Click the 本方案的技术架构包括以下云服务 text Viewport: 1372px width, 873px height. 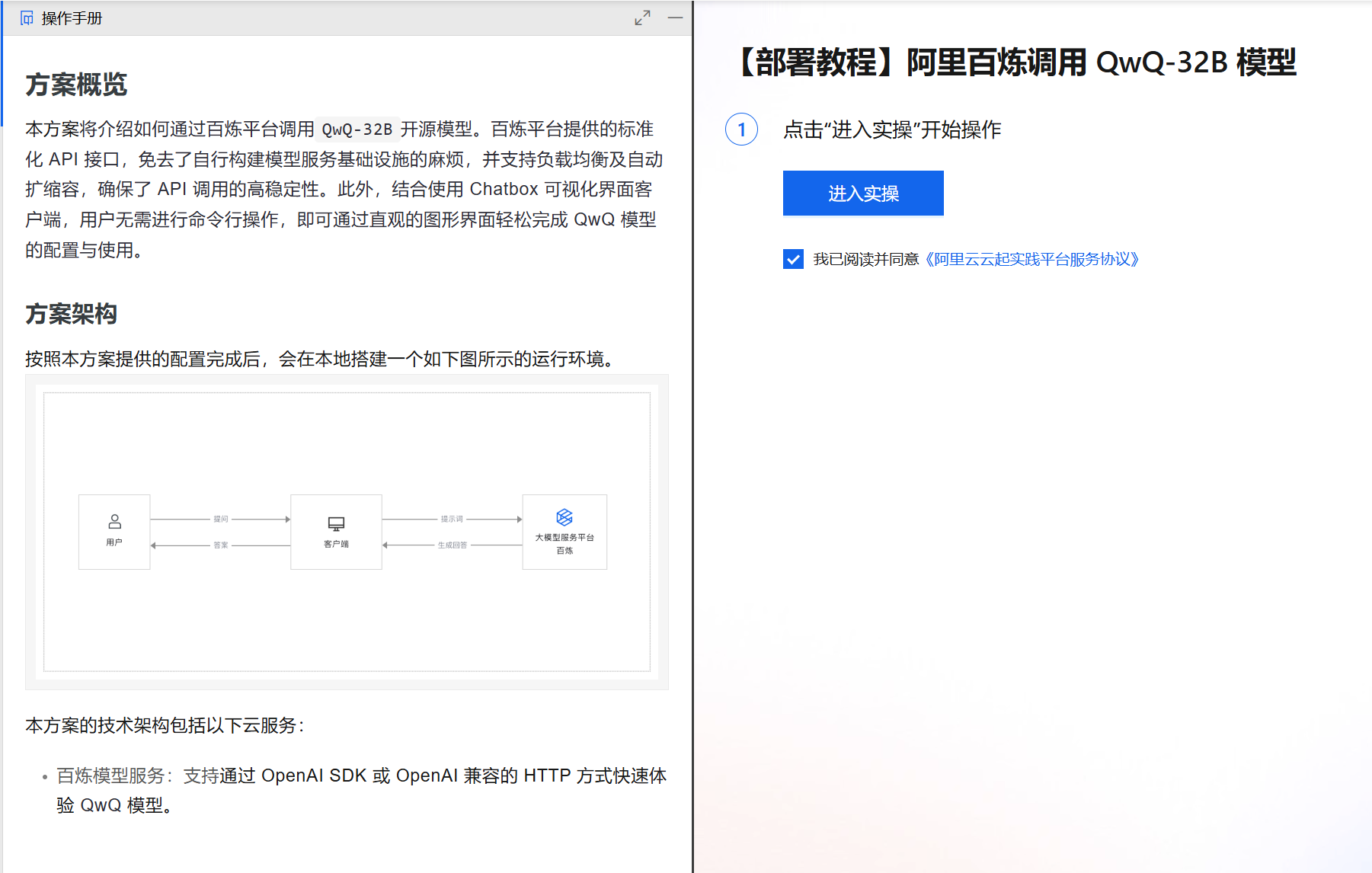[165, 725]
